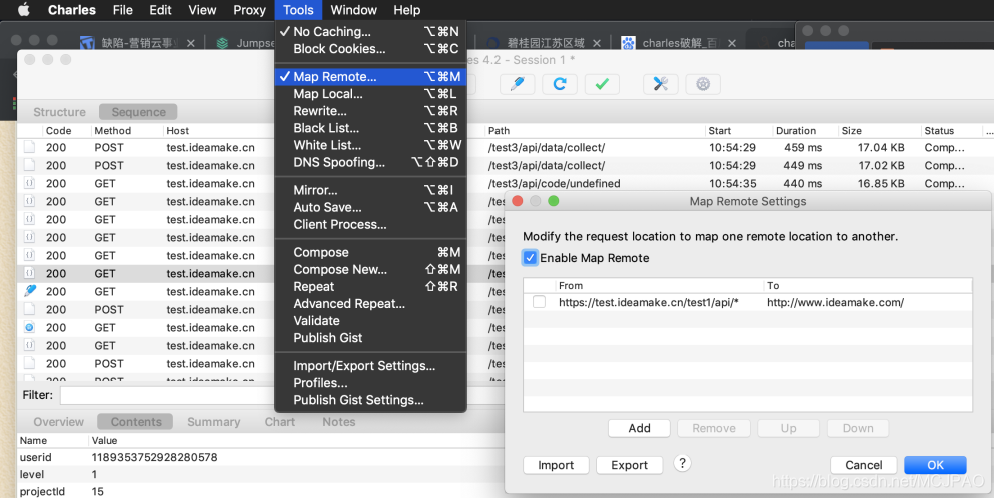Toggle No Caching in Tools menu

coord(370,31)
